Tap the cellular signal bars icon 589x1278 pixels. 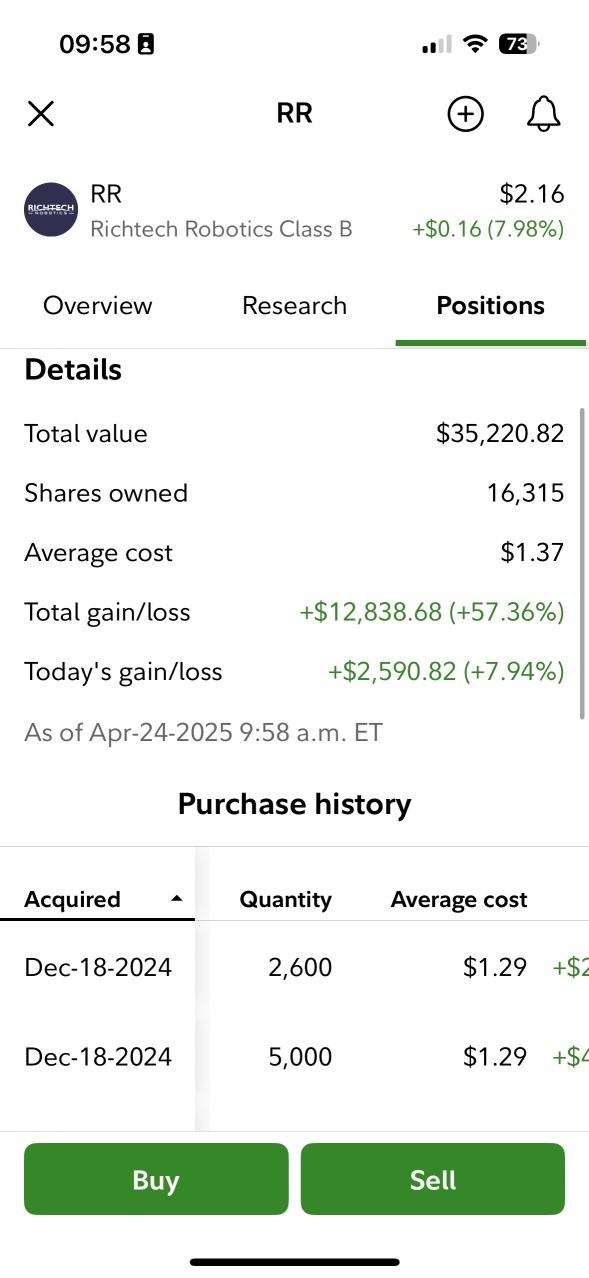click(x=437, y=45)
